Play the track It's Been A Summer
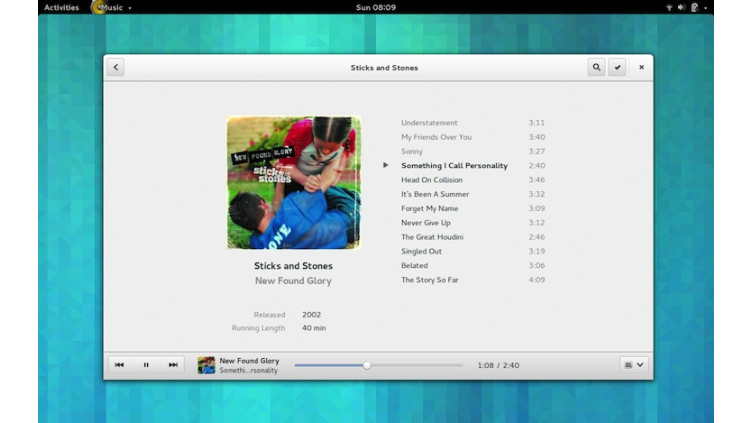752x423 pixels. click(435, 194)
